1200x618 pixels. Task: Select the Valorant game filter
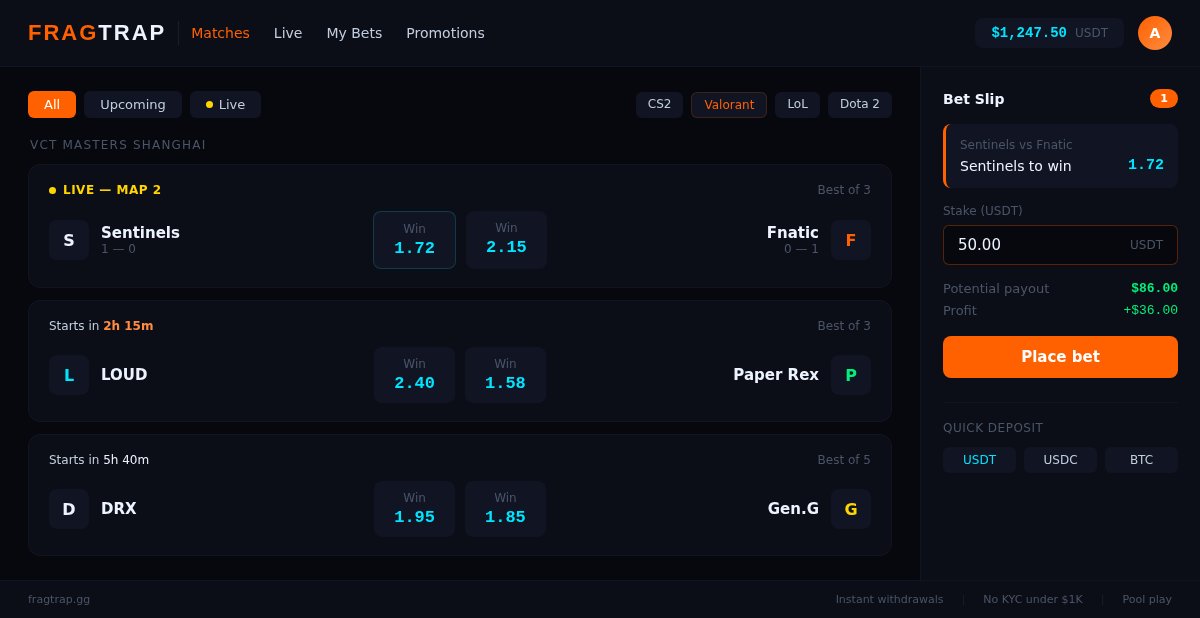click(x=729, y=104)
